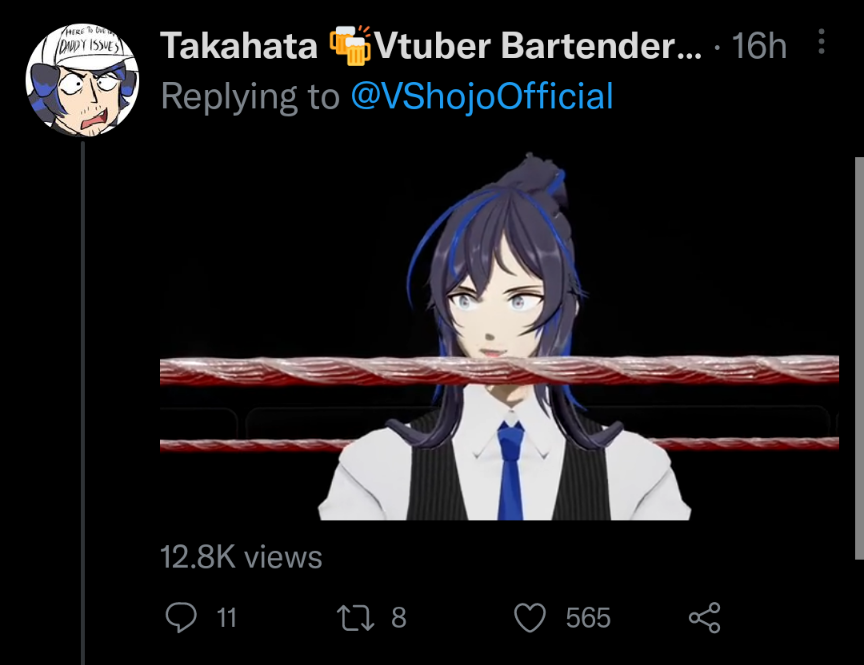Click the retweet count 8

[399, 618]
